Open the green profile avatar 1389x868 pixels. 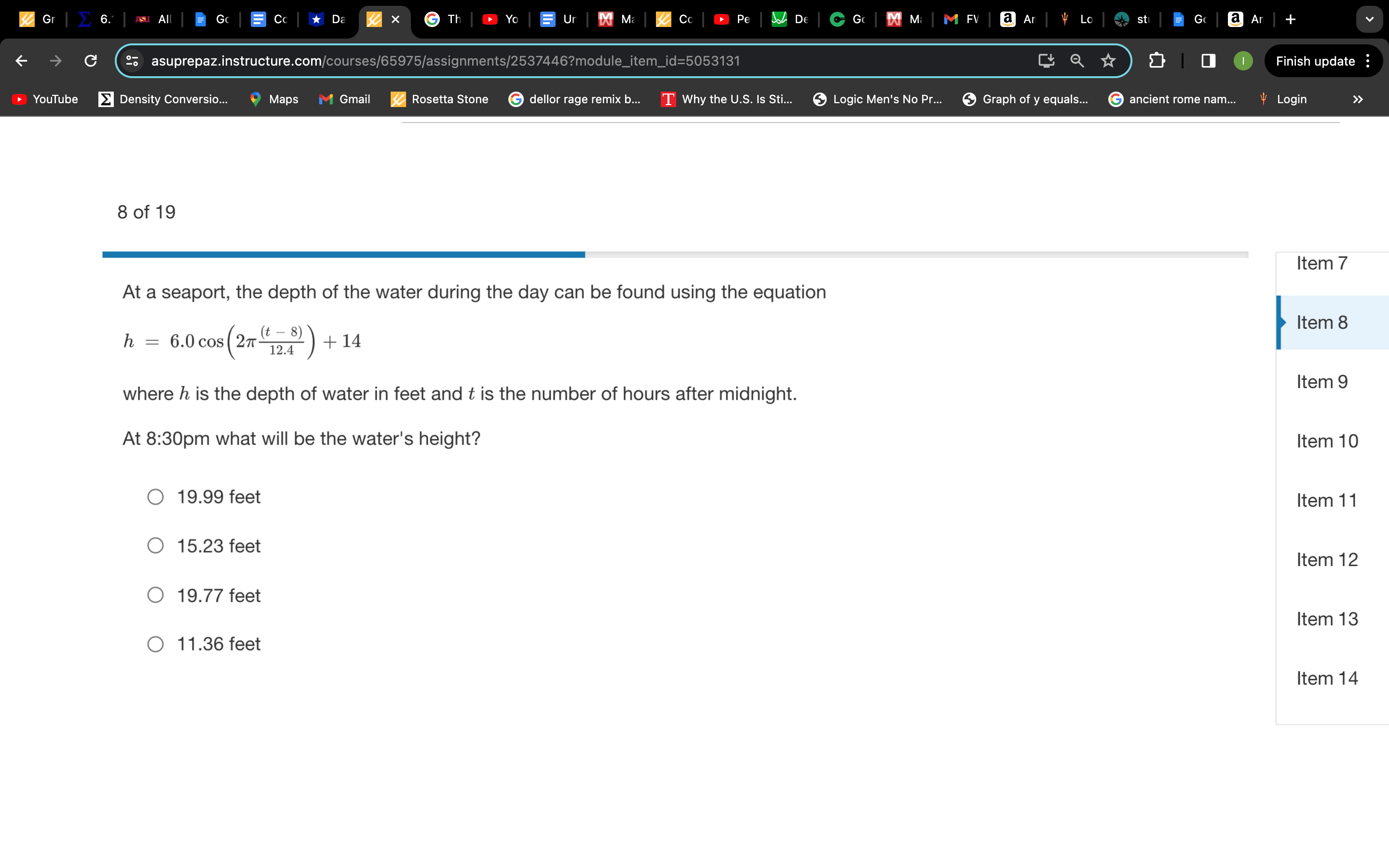[x=1243, y=61]
